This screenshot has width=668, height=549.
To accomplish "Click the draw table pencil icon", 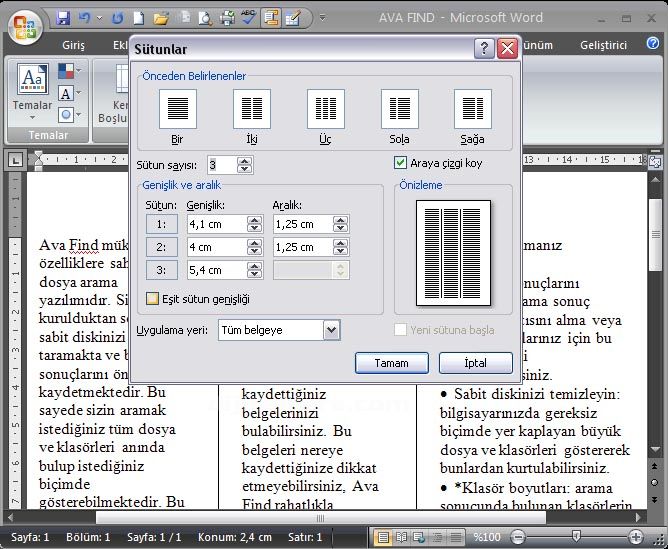I will tap(293, 18).
